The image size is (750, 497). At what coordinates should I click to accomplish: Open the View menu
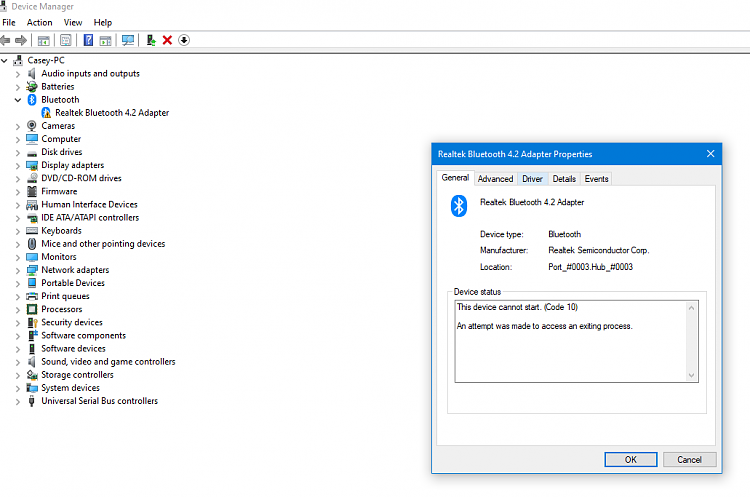click(73, 22)
